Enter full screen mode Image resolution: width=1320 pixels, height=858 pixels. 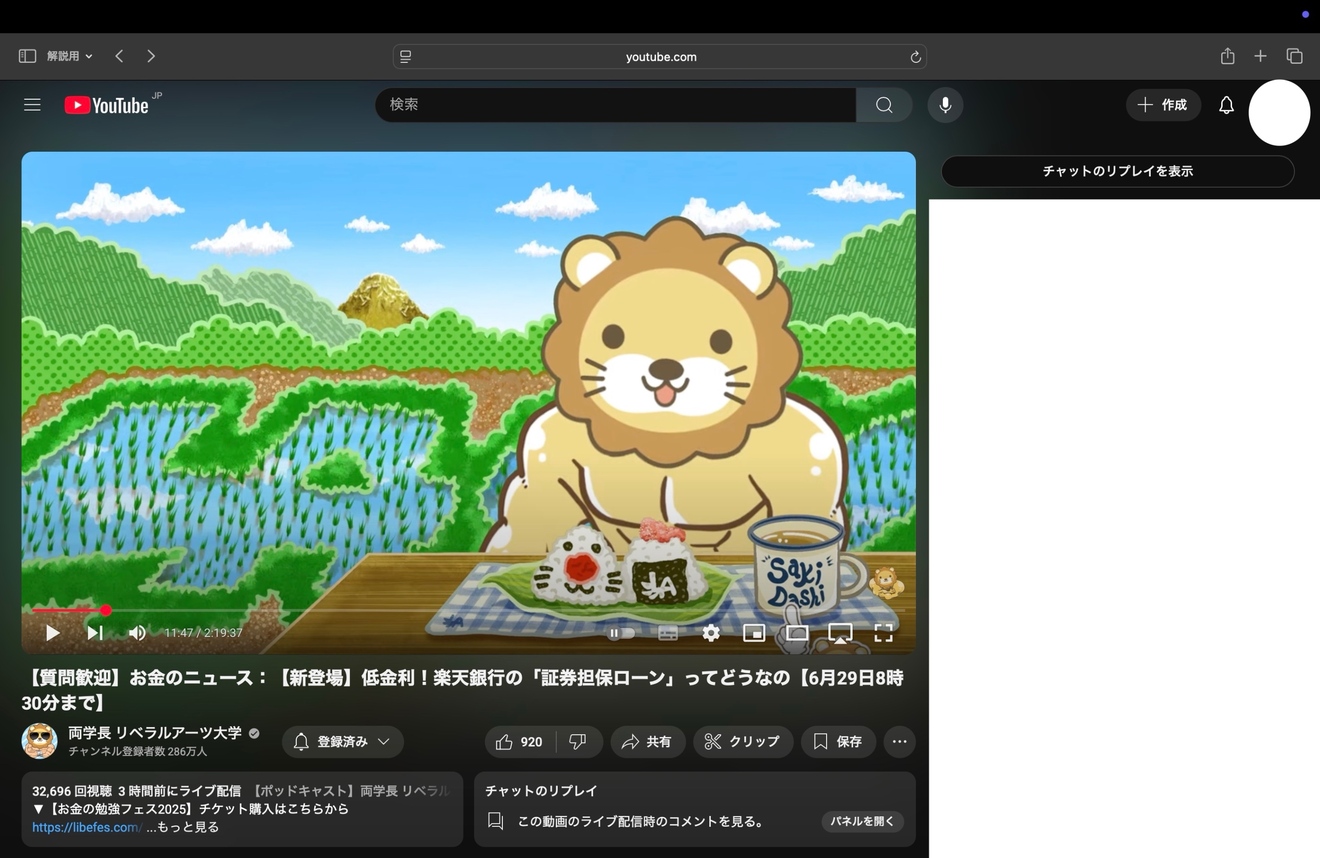[884, 632]
